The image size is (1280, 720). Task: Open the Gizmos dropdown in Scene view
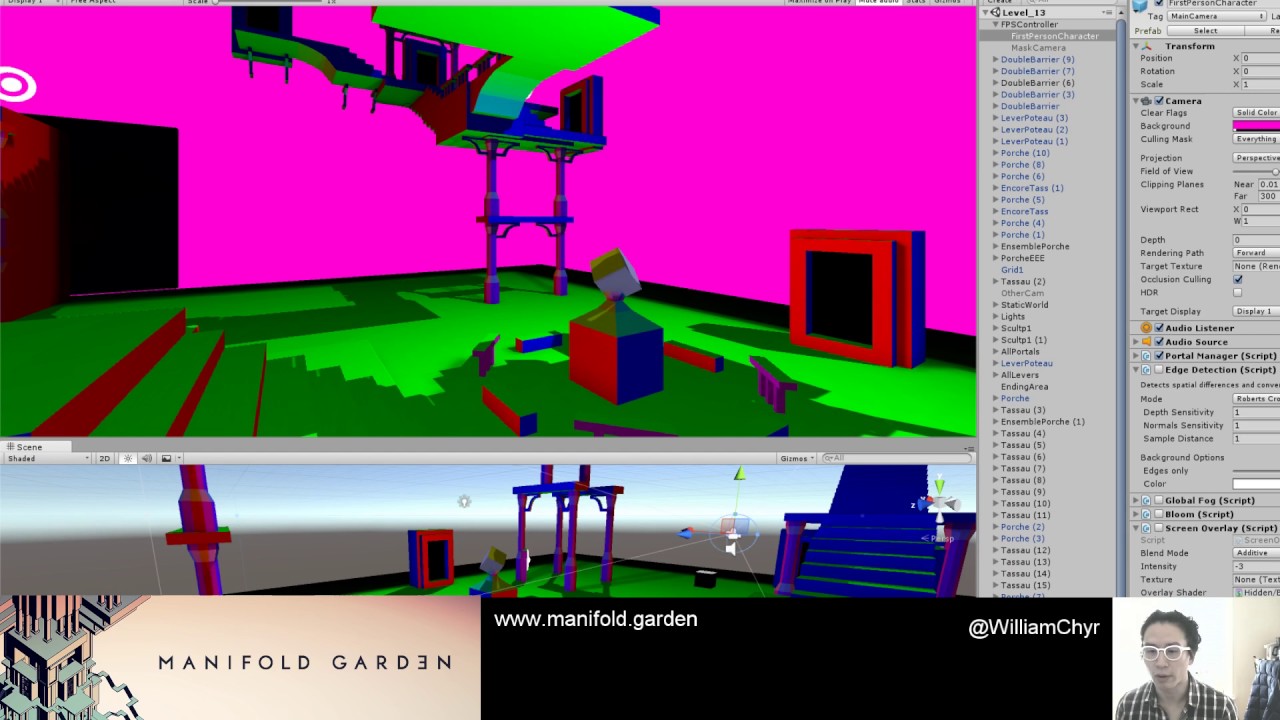797,458
